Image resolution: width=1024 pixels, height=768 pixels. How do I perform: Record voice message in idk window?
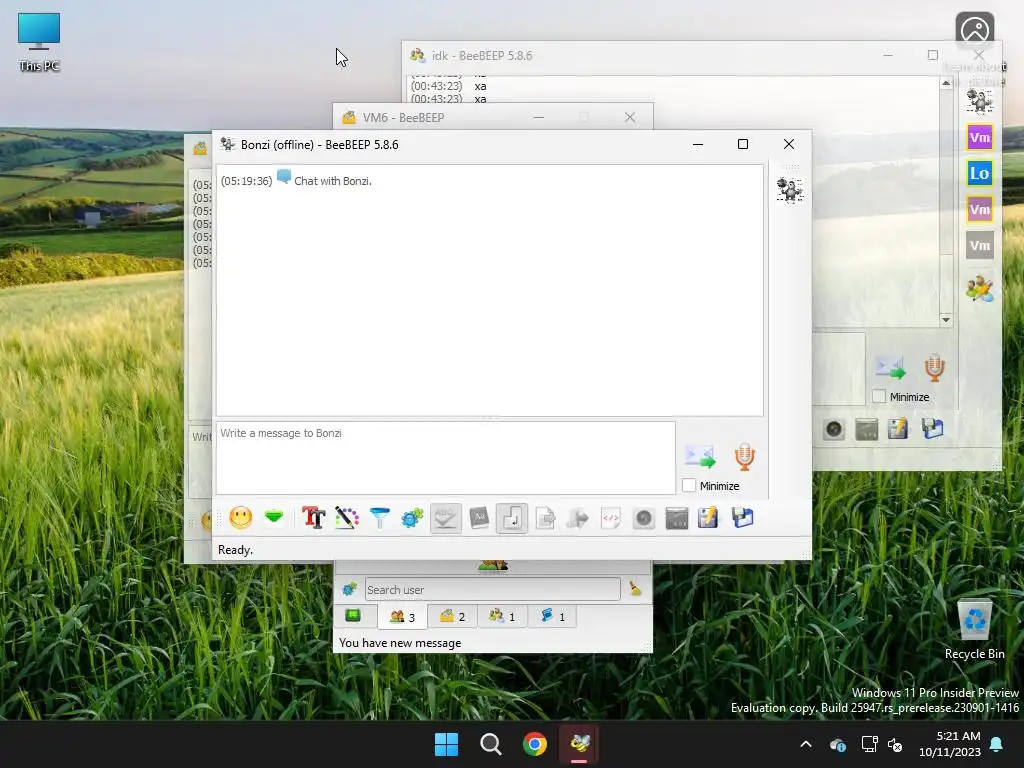[935, 368]
